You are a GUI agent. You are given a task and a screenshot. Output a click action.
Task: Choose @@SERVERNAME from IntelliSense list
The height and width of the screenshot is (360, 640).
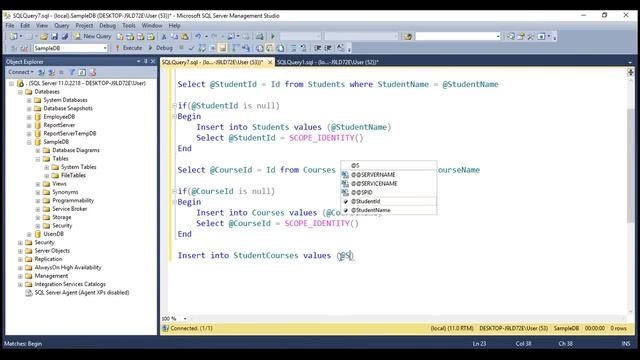click(389, 174)
